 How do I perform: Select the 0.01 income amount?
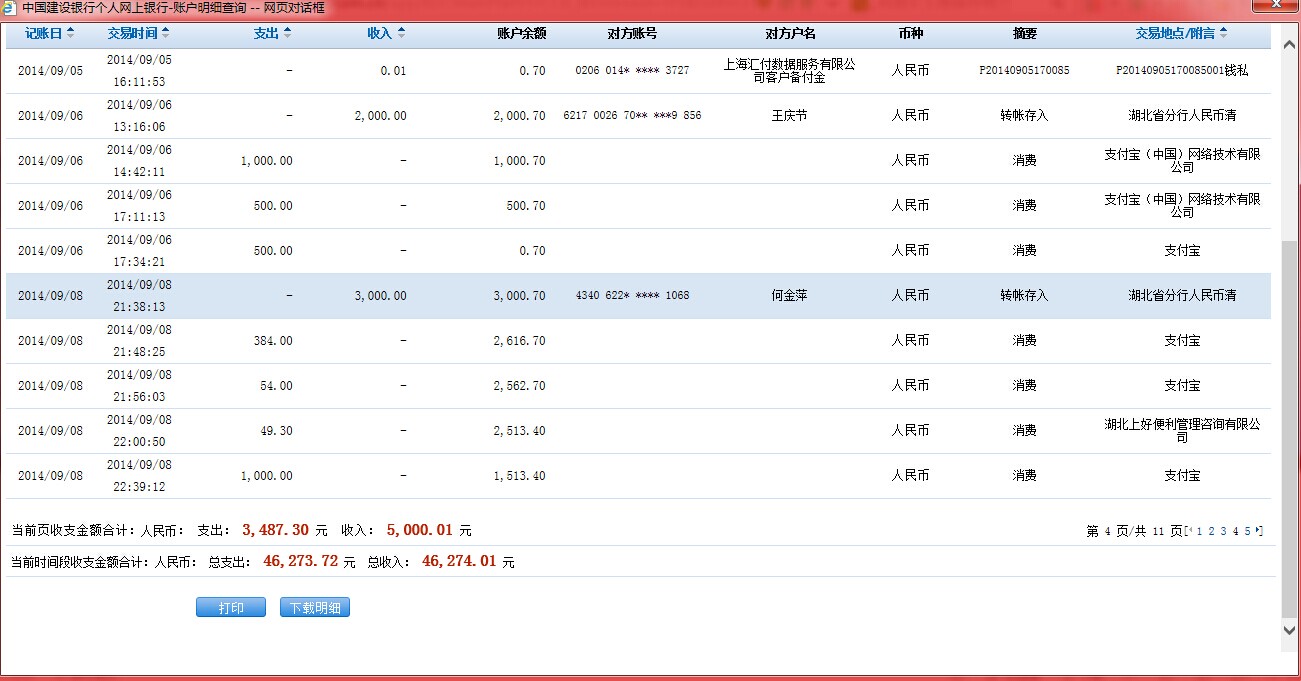(393, 71)
